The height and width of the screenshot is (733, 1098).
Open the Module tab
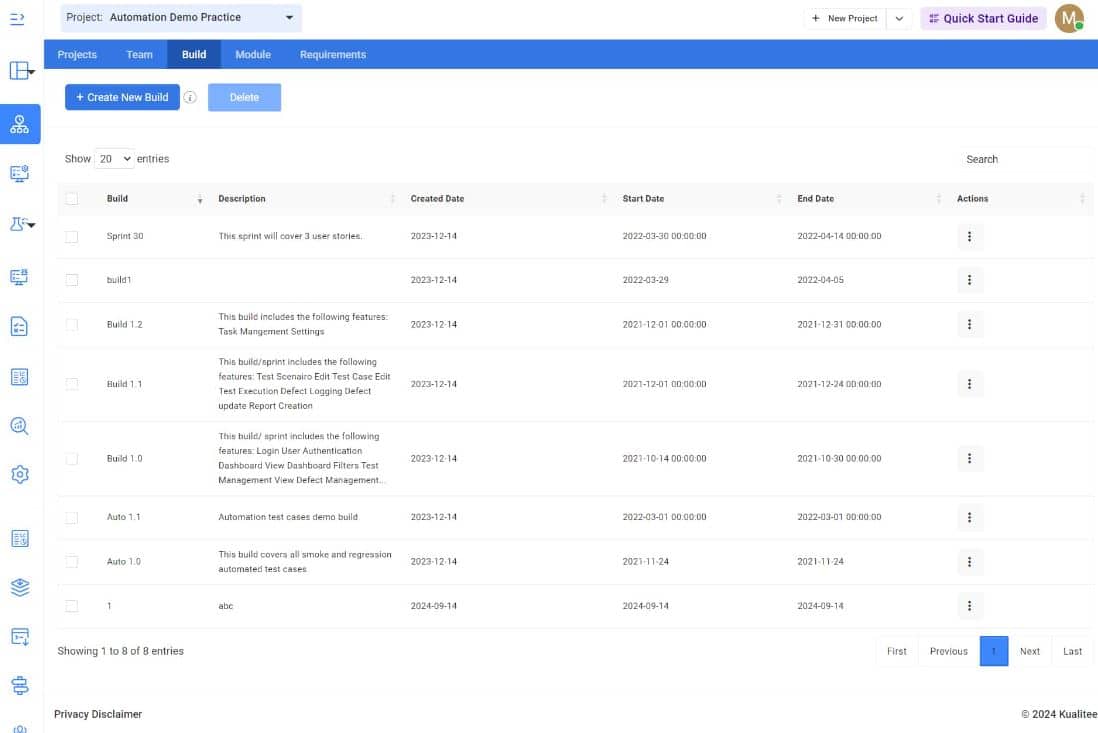tap(253, 55)
